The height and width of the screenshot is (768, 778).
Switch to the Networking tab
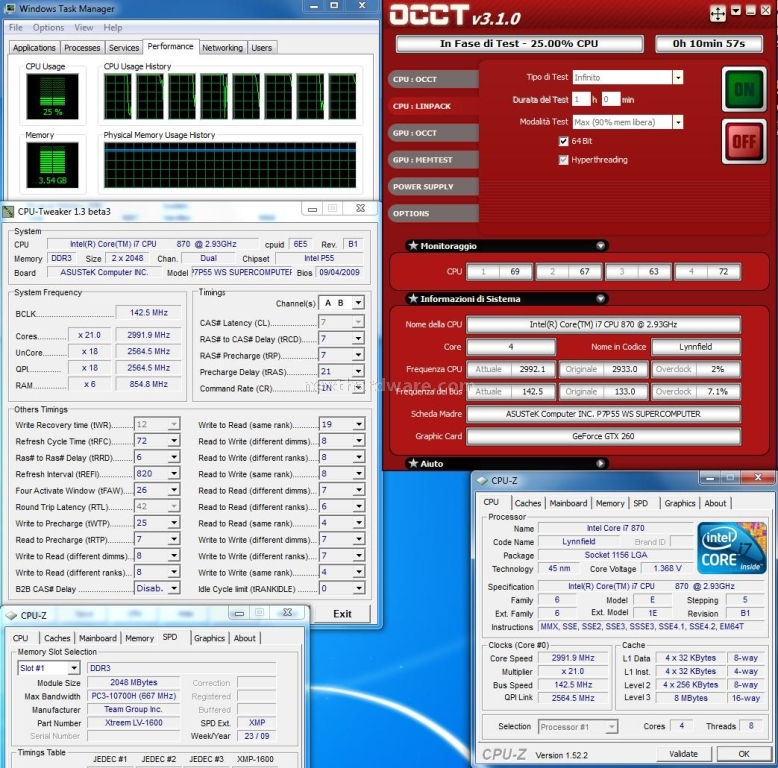point(222,48)
